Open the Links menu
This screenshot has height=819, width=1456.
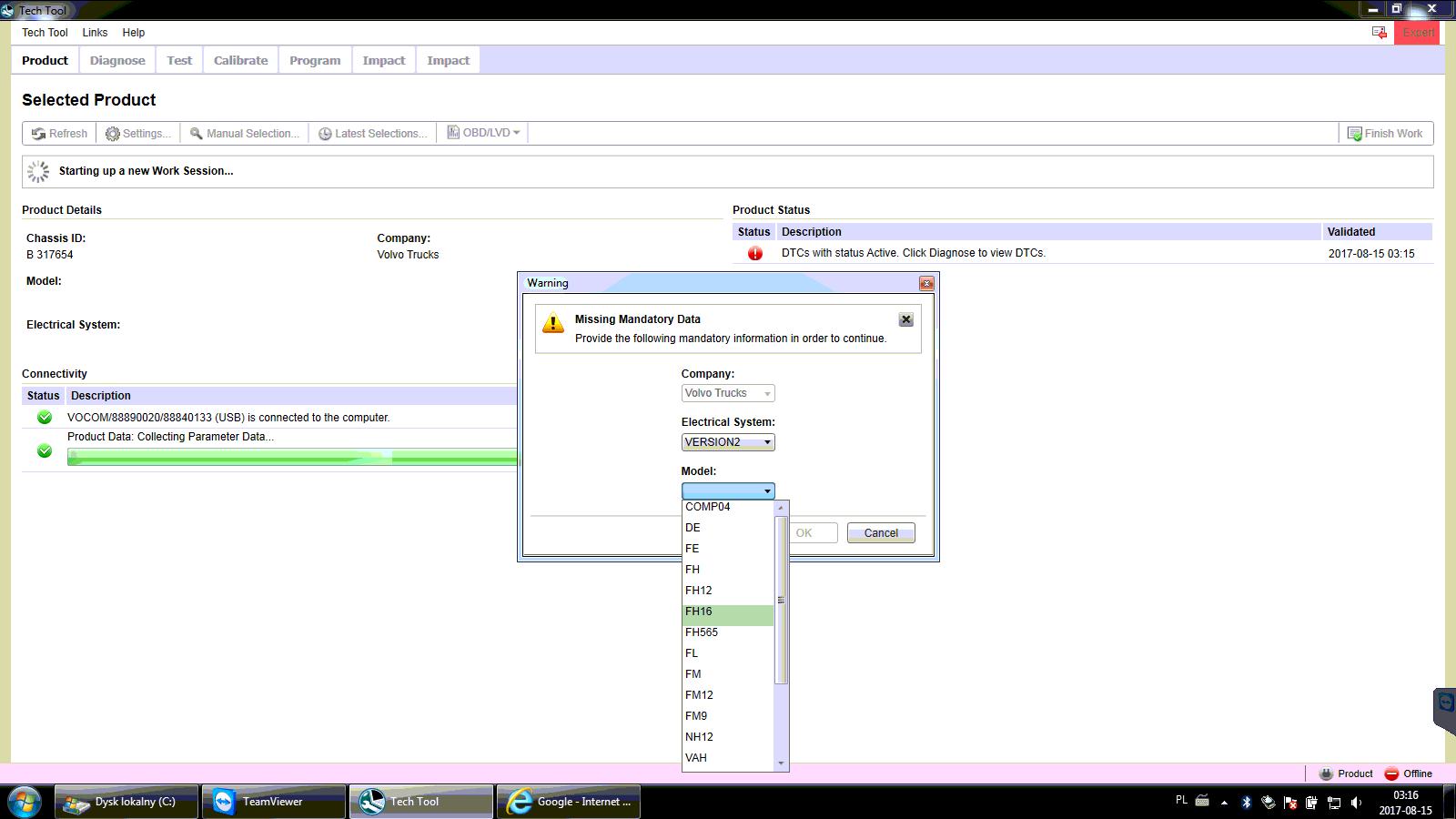pos(95,32)
